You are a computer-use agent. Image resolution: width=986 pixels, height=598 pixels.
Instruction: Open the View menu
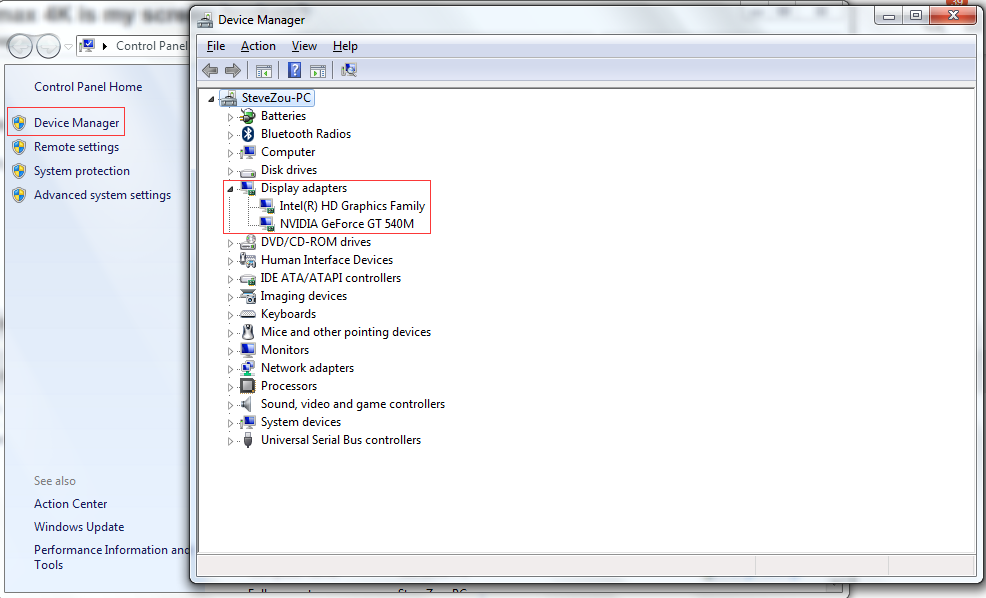(304, 46)
